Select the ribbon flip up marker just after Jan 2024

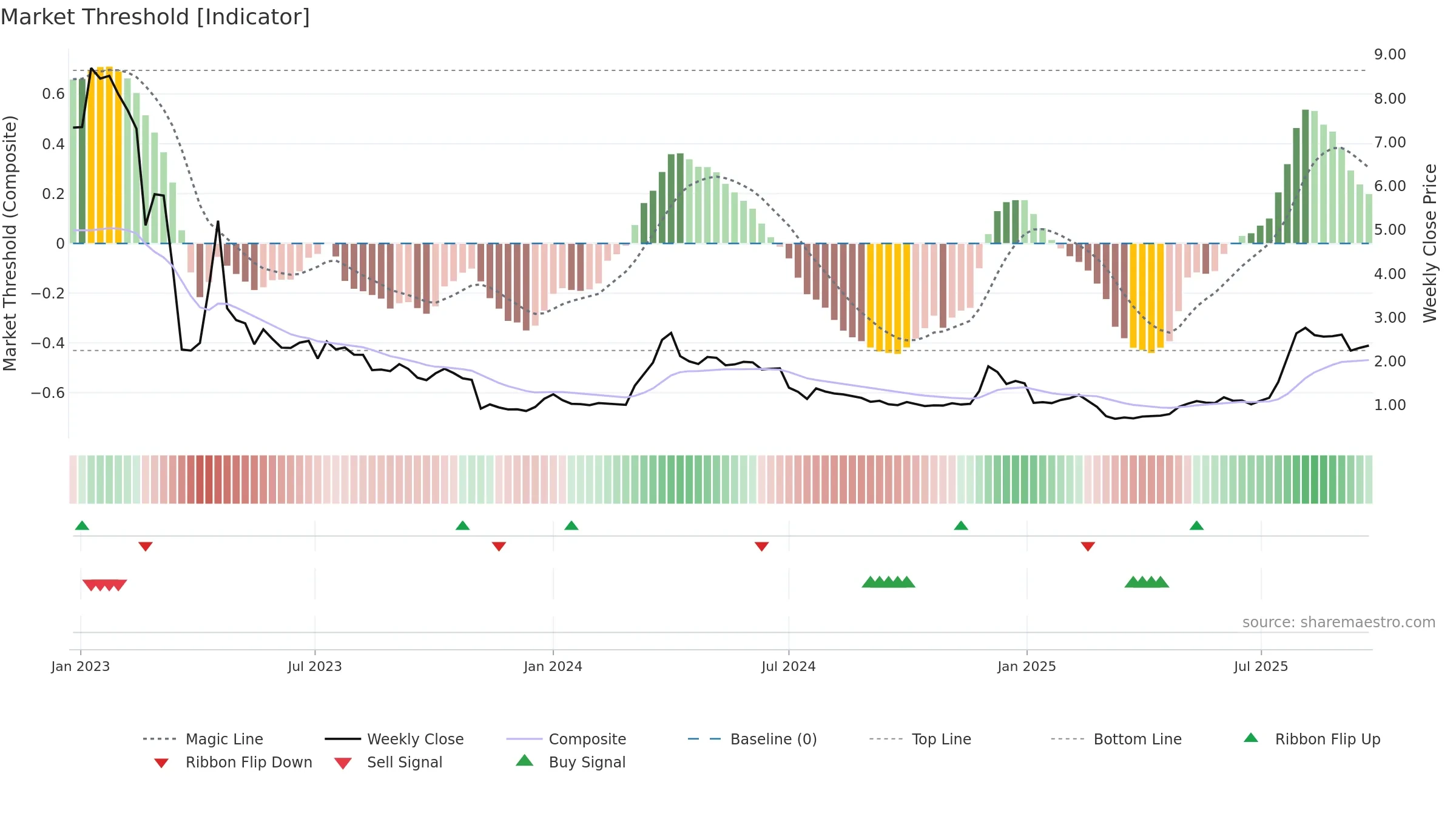[571, 525]
